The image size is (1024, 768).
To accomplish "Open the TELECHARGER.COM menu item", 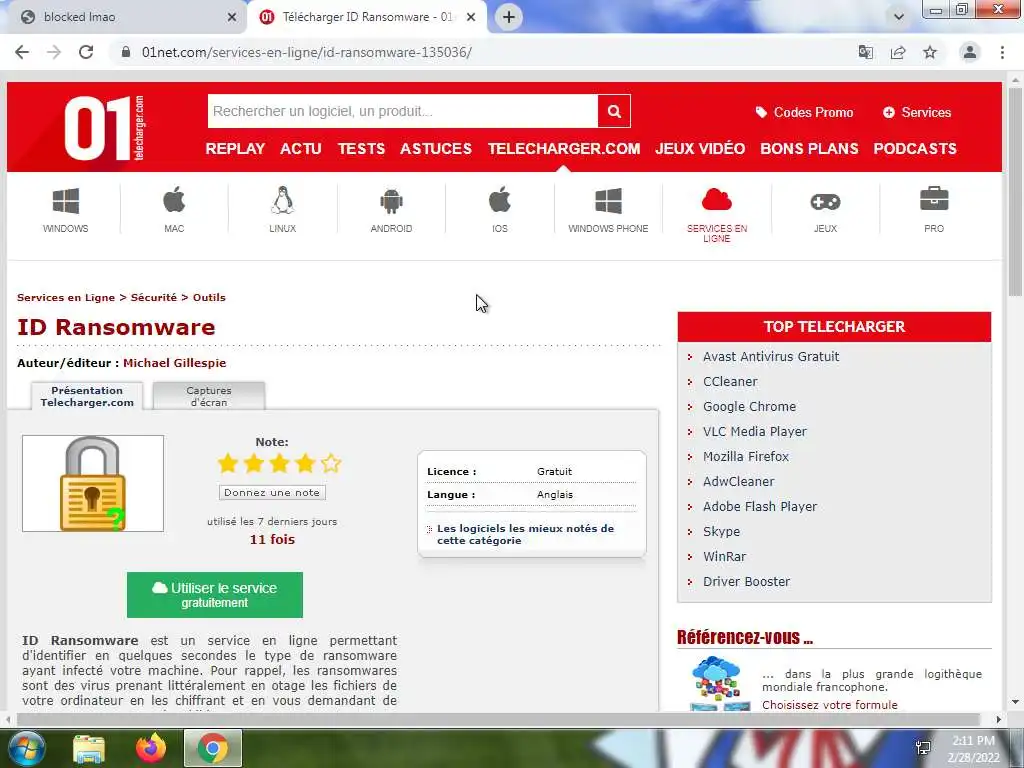I will click(x=564, y=149).
